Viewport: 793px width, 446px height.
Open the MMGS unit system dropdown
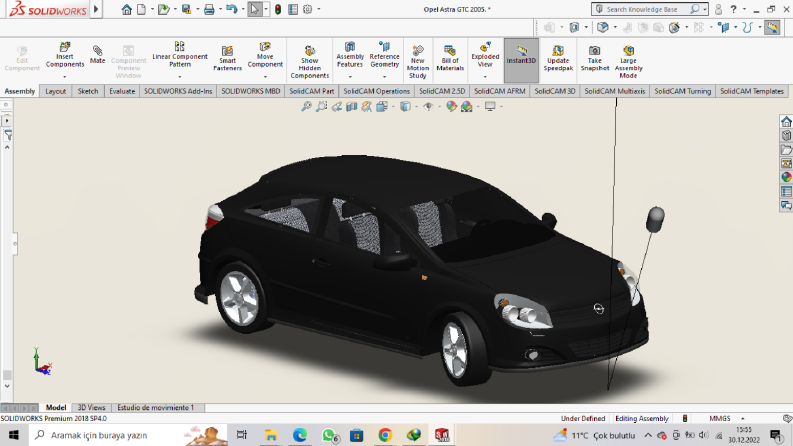point(726,418)
